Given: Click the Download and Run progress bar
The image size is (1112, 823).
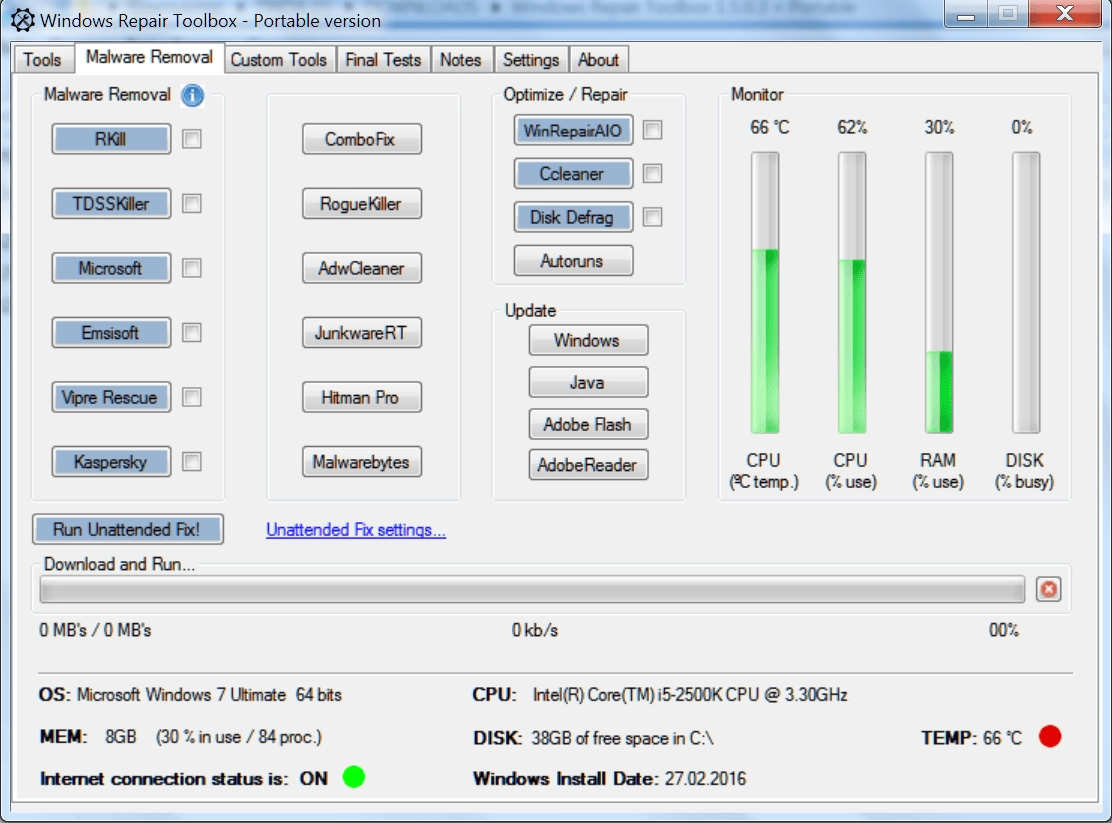Looking at the screenshot, I should 532,589.
